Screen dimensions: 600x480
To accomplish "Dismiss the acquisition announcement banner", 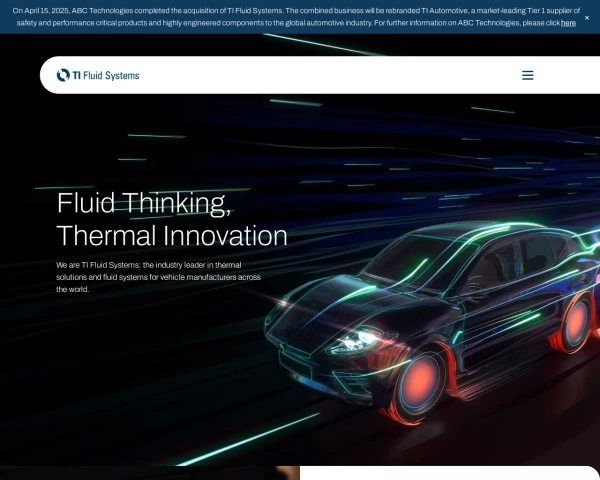I will click(x=587, y=18).
